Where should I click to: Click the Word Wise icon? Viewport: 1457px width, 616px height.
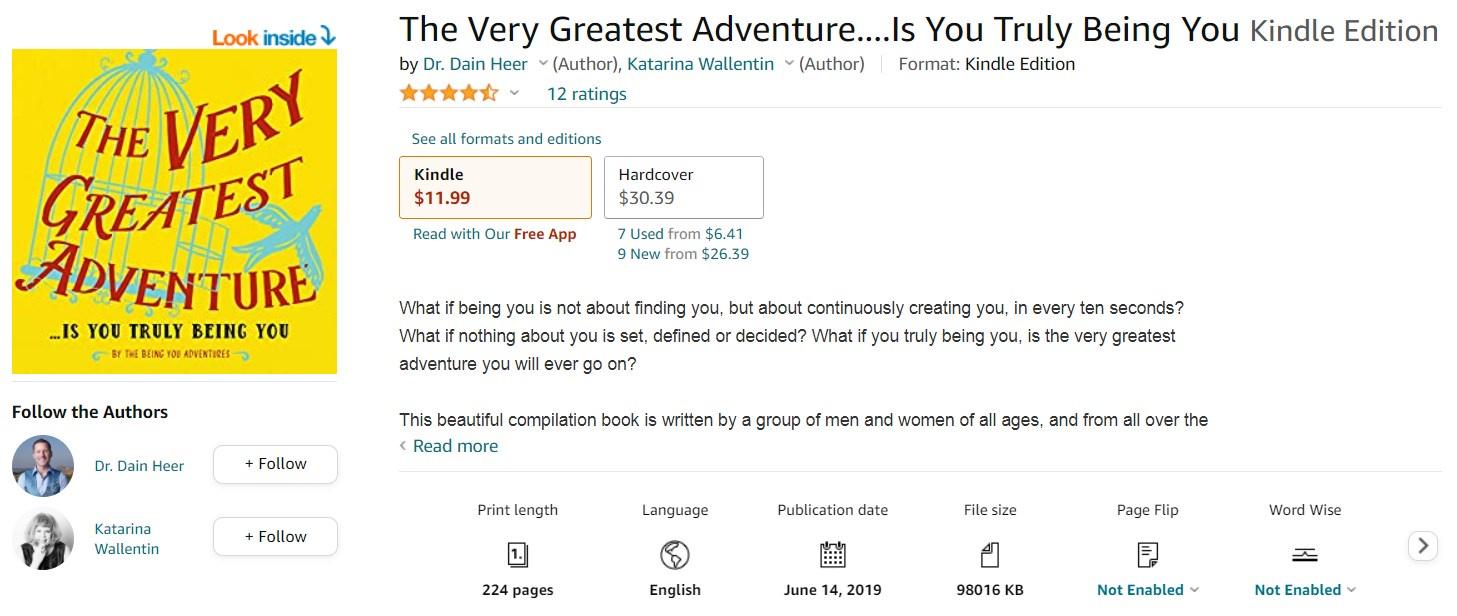[x=1305, y=555]
